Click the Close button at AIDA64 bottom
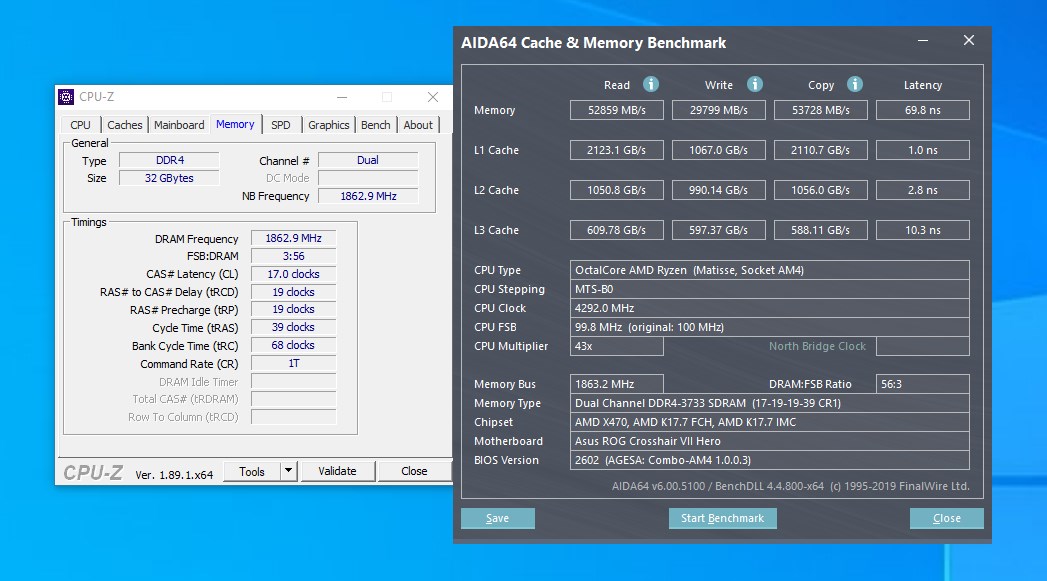The width and height of the screenshot is (1047, 581). pos(947,518)
